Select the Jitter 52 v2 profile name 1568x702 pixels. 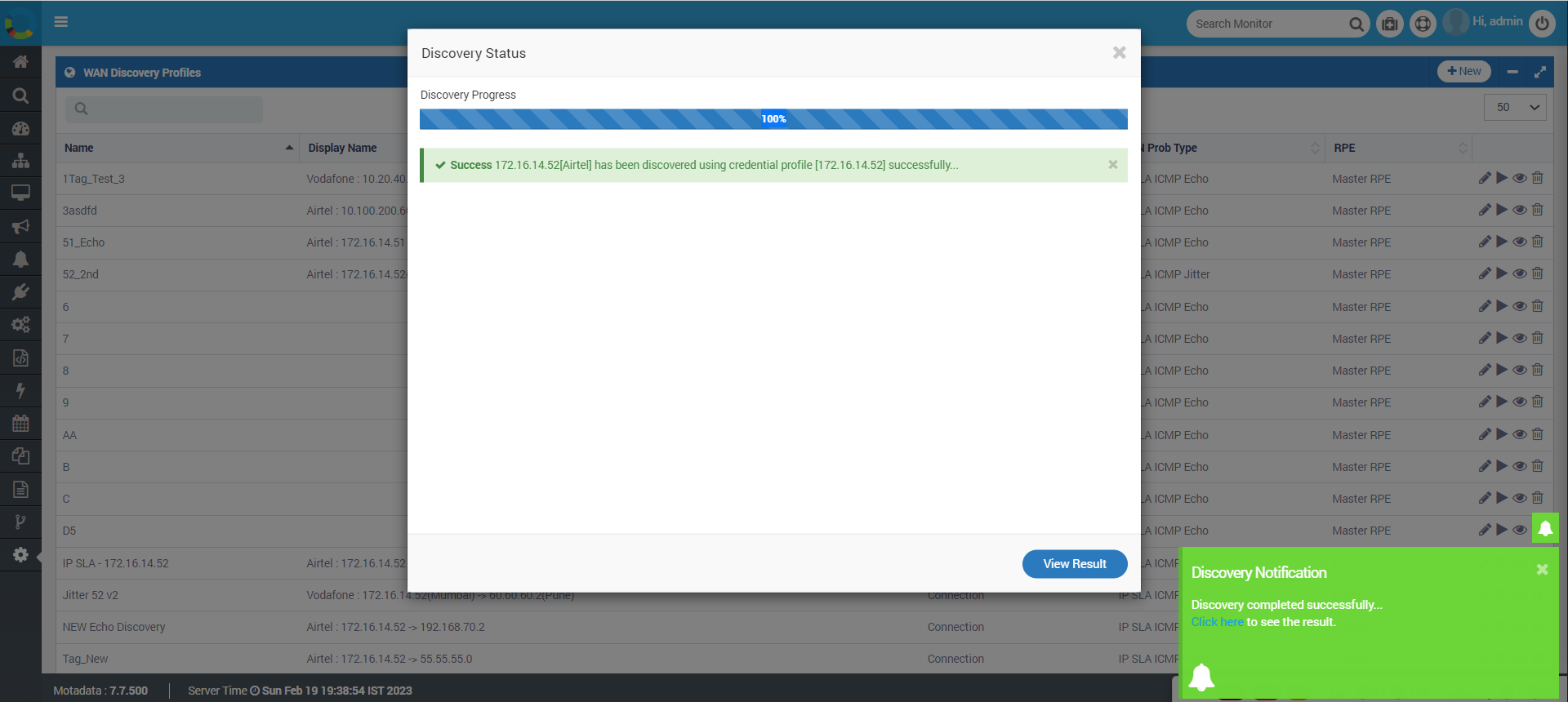[x=90, y=595]
